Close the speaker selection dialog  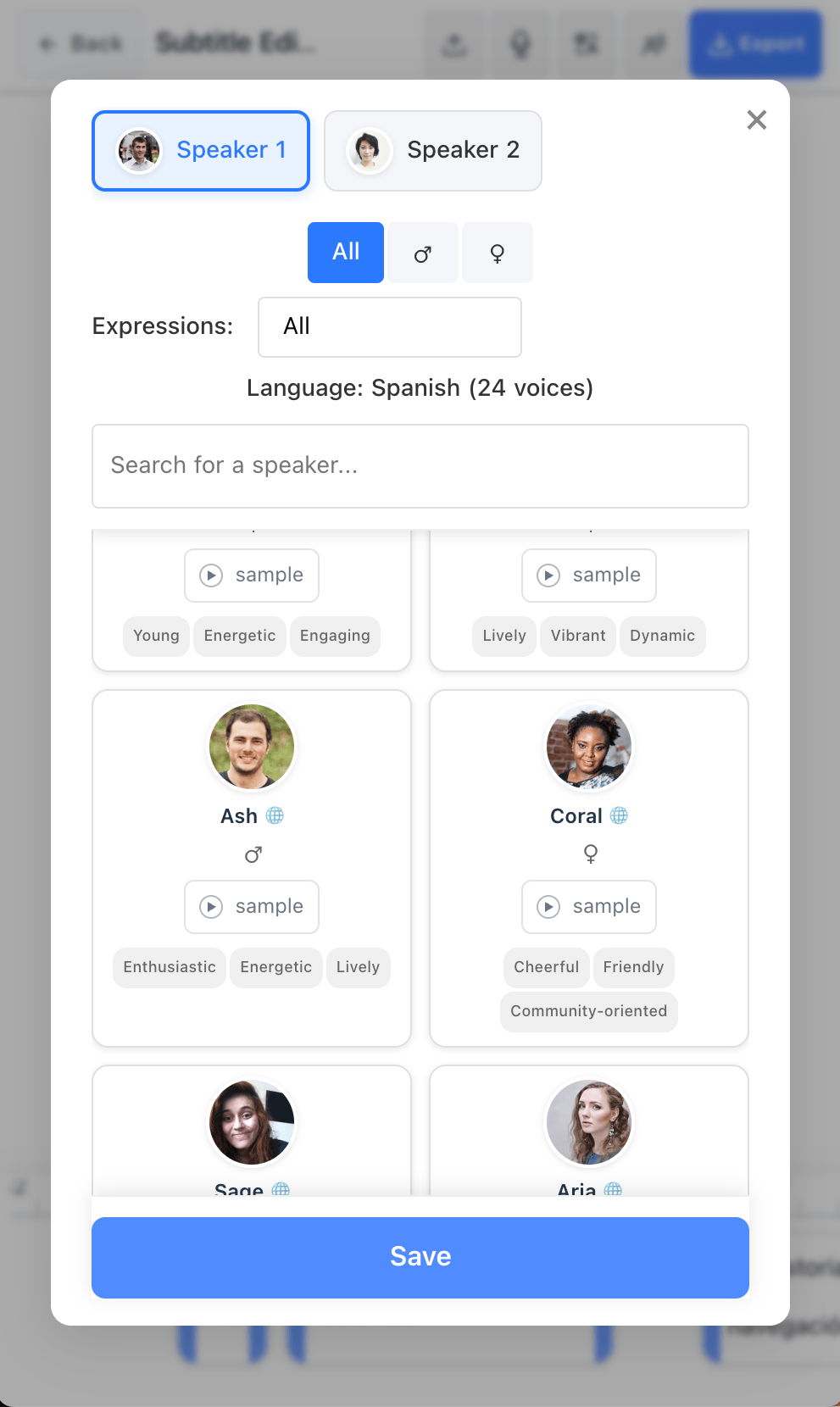(756, 120)
